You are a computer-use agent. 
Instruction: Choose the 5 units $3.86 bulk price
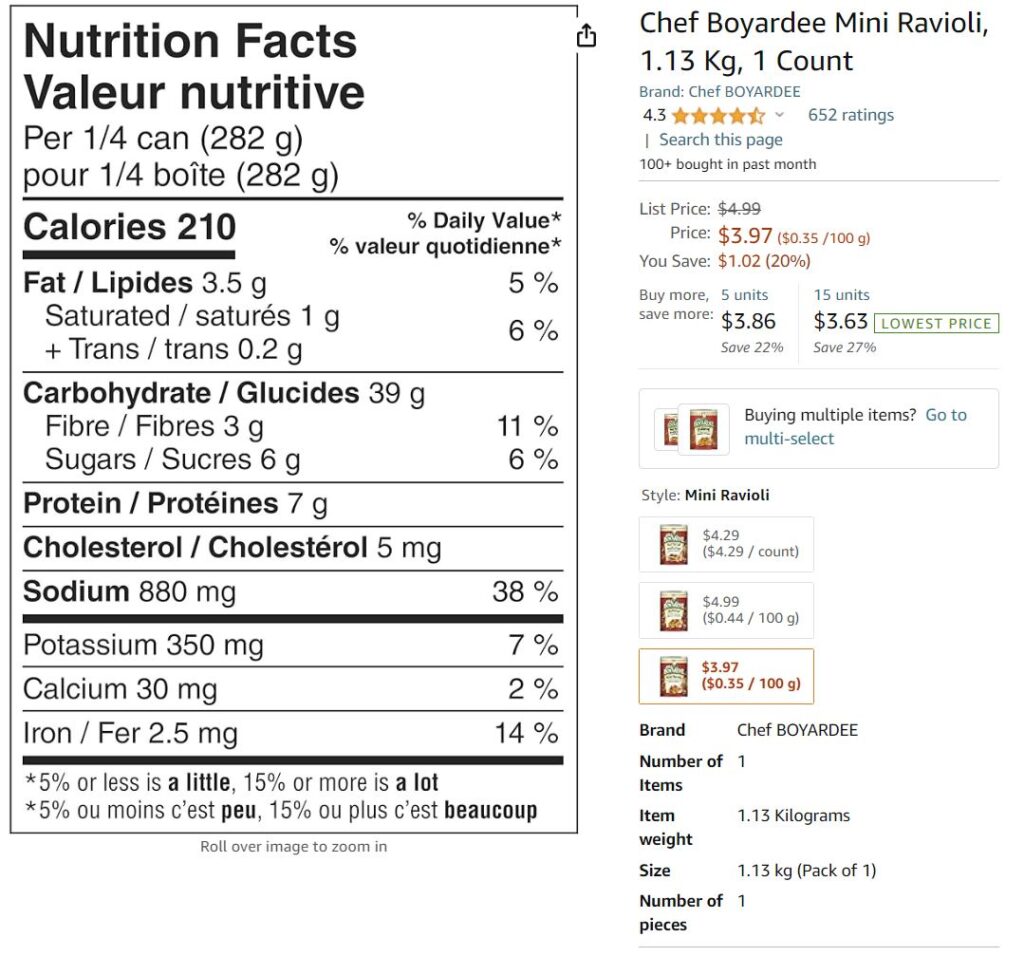tap(748, 320)
